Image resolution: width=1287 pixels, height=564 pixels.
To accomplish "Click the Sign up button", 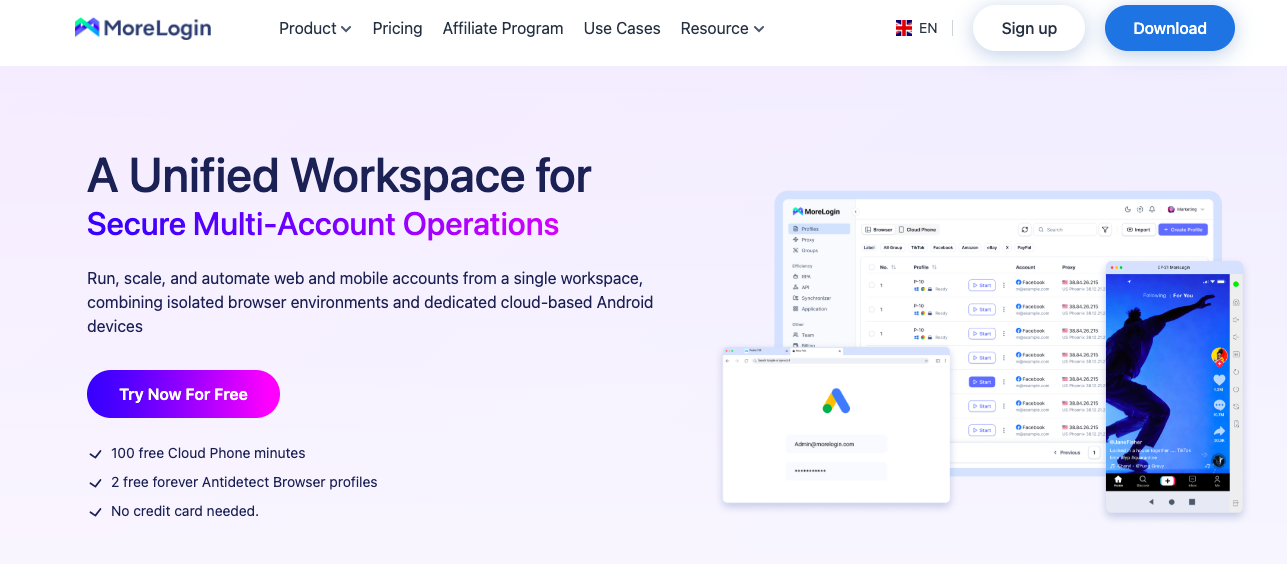I will pos(1029,28).
